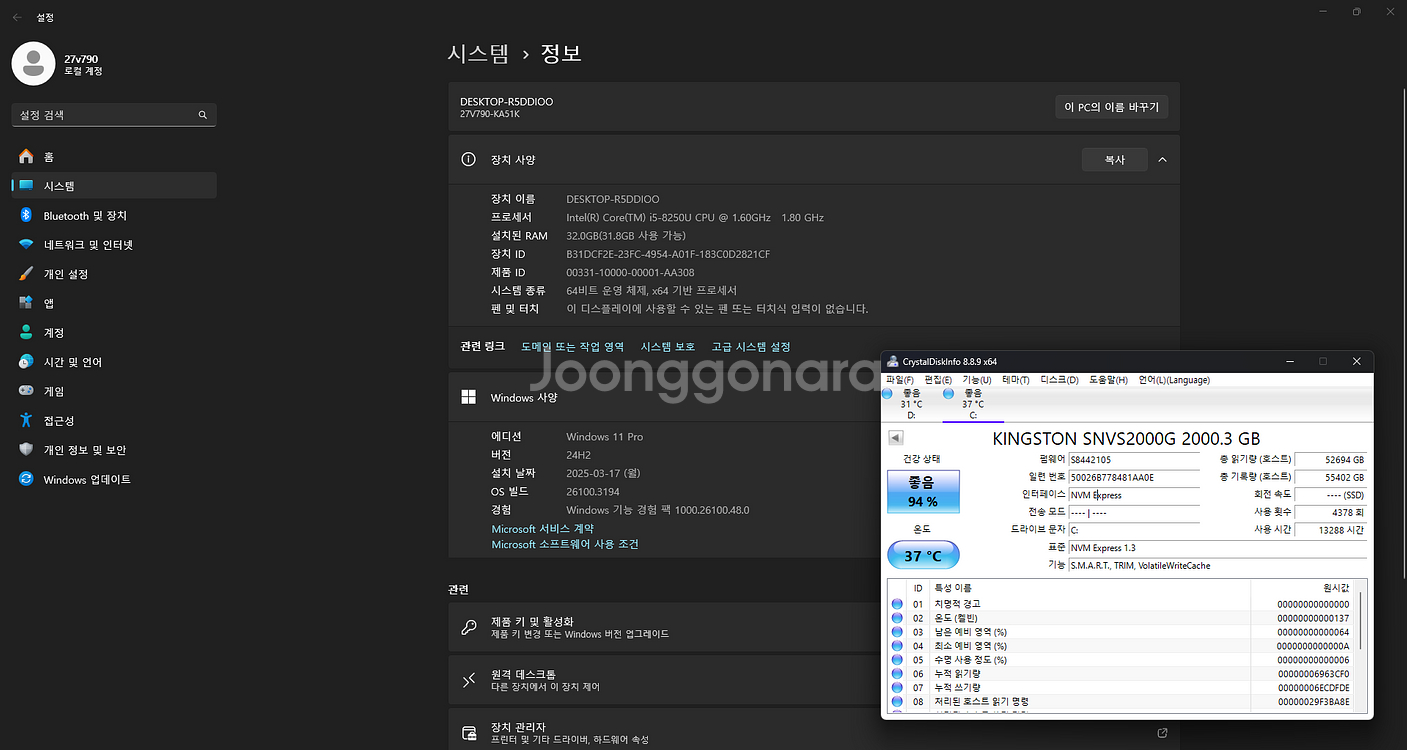This screenshot has height=750, width=1407.
Task: Click the 홈 home icon in the sidebar
Action: coord(25,157)
